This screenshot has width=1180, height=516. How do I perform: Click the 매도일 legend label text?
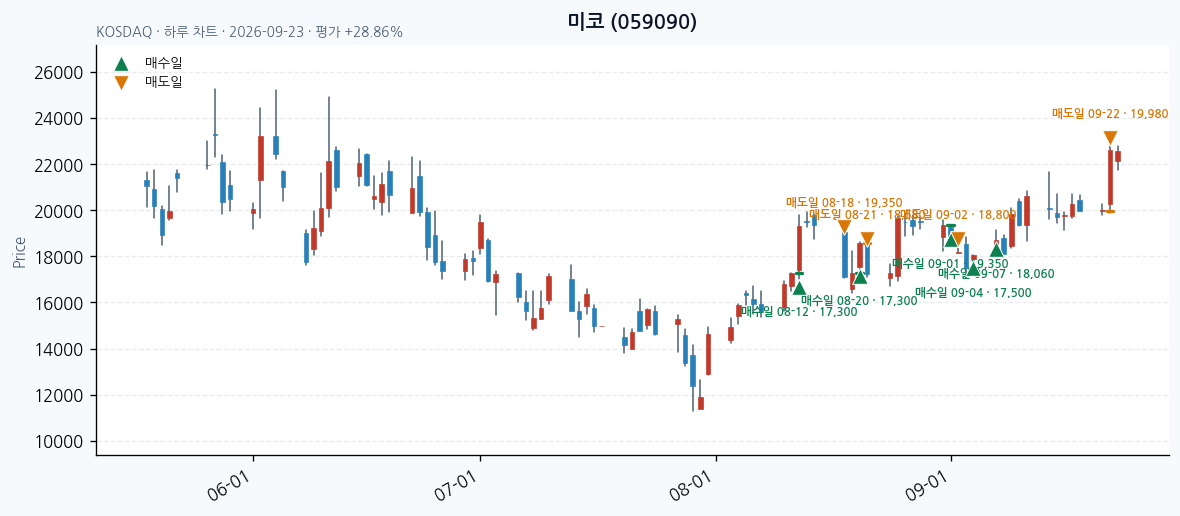(x=163, y=81)
